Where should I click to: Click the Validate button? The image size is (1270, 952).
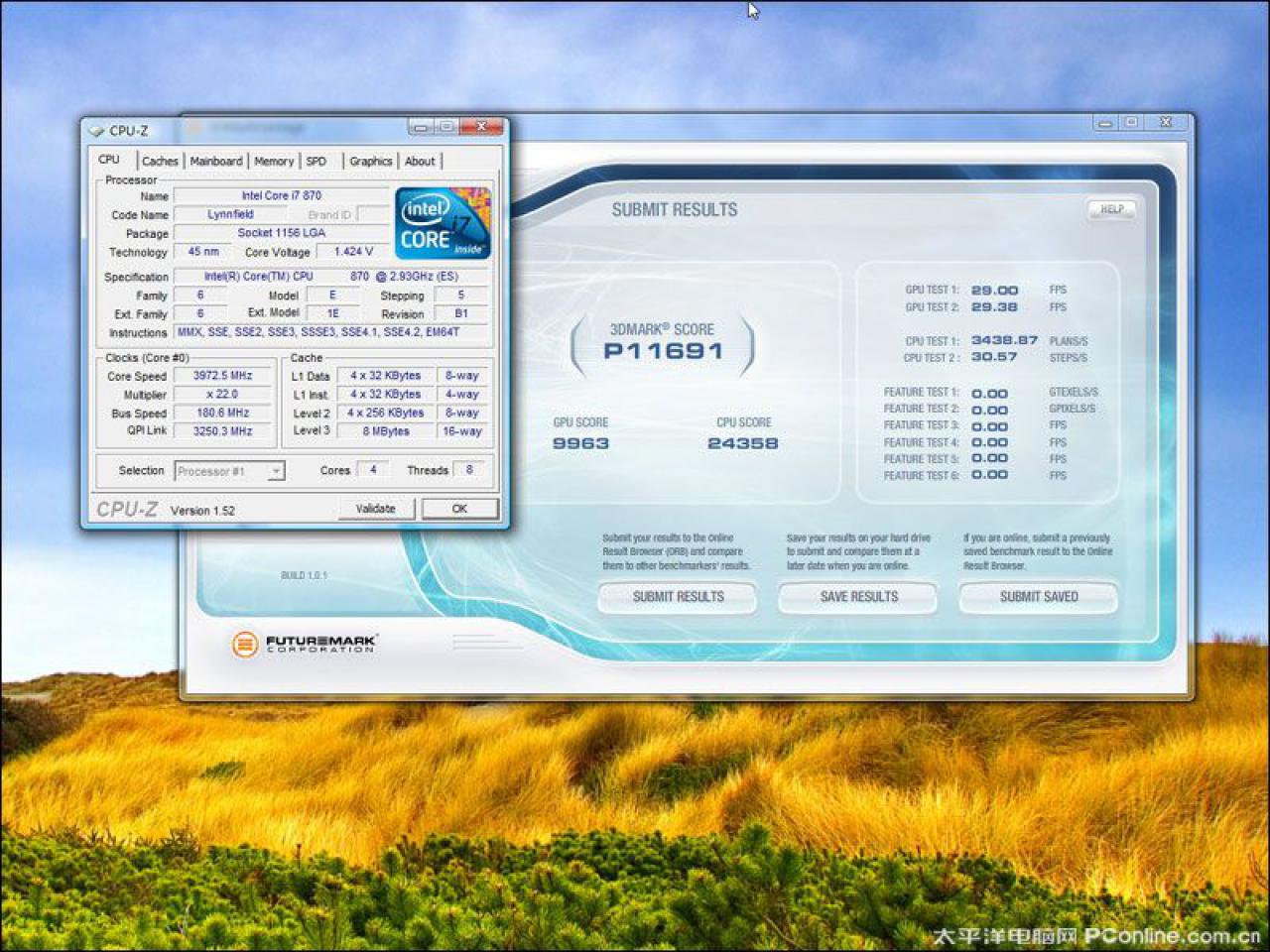375,509
